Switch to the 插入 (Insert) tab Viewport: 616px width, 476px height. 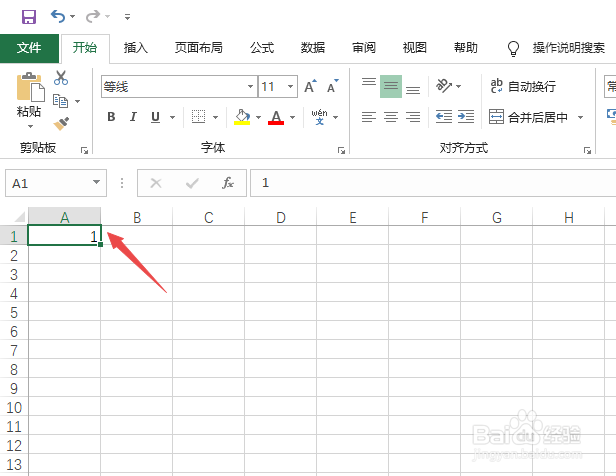(x=136, y=48)
